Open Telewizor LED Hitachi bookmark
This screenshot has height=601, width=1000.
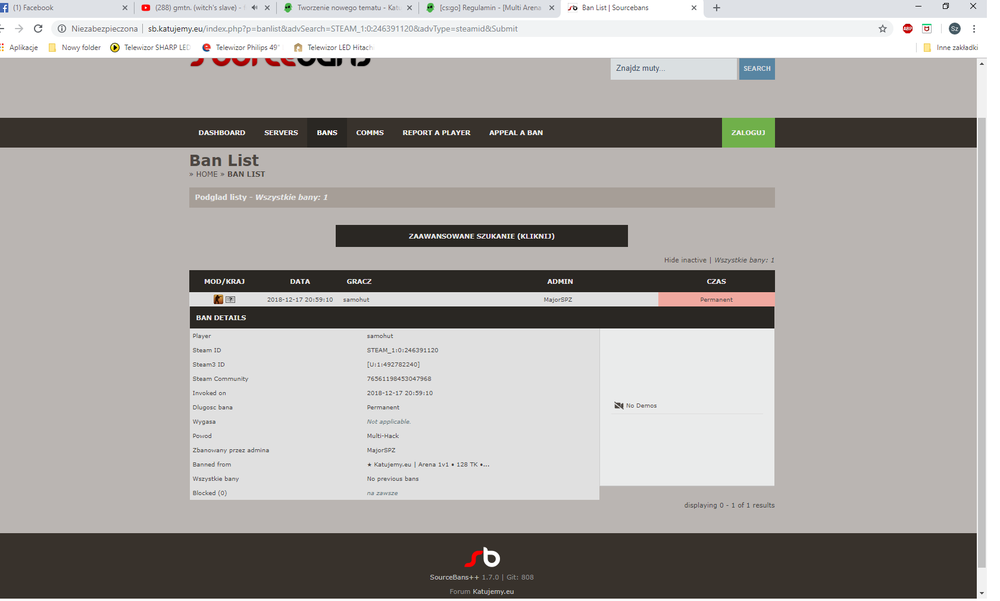pyautogui.click(x=334, y=47)
